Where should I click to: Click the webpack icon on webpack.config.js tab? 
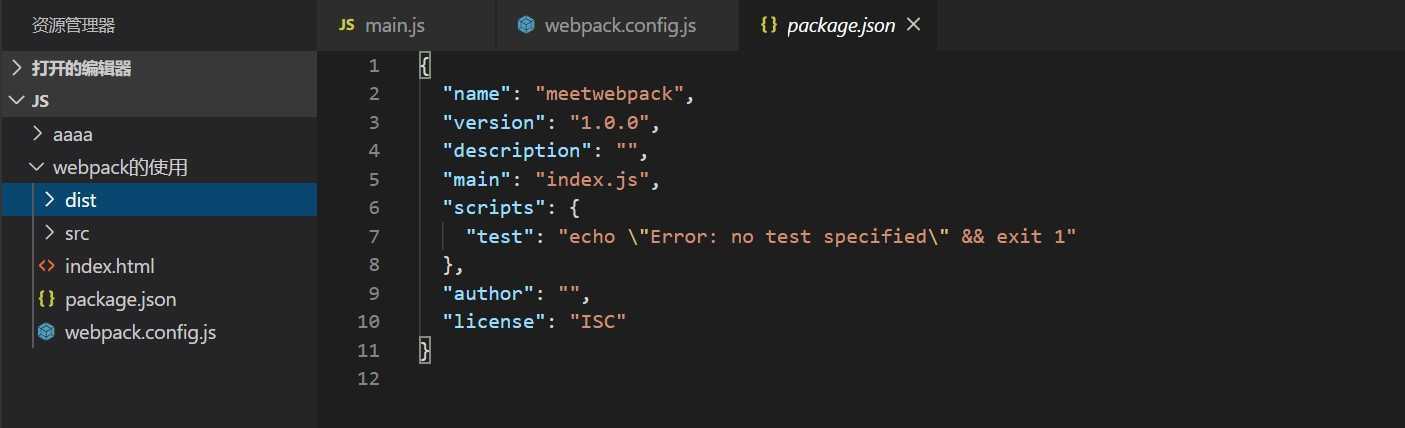[526, 25]
